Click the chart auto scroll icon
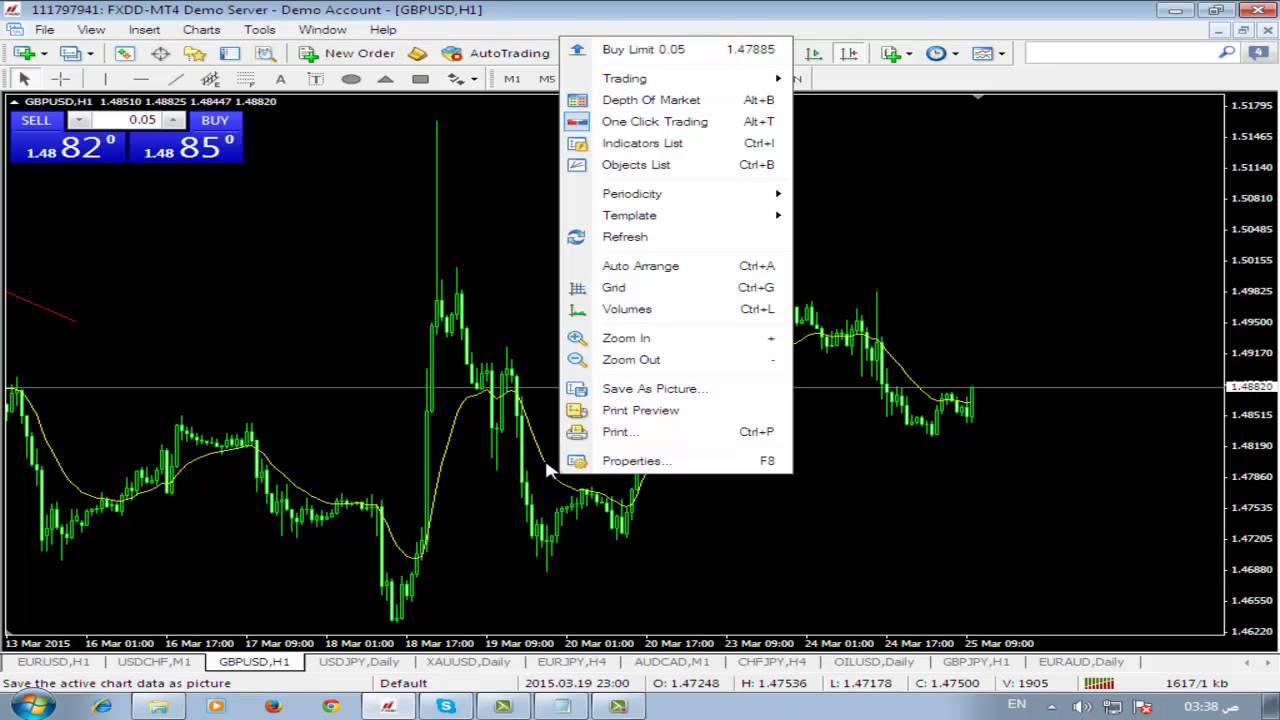1280x720 pixels. click(x=814, y=53)
